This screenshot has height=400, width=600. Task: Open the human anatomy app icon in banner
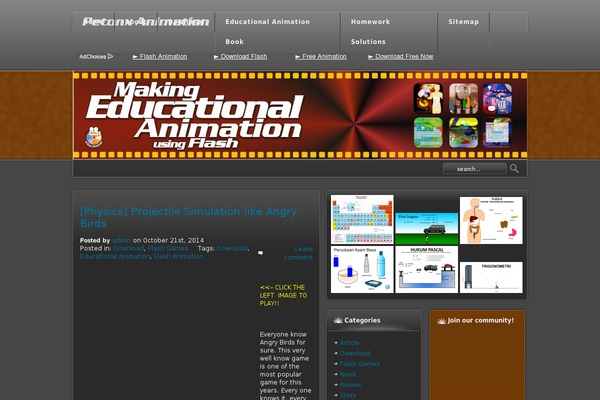428,99
